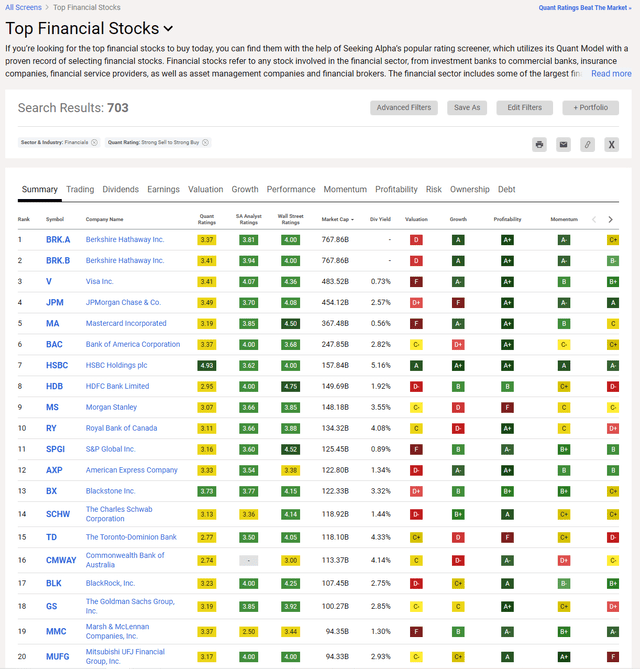Sort by Wall Street Ratings header
This screenshot has width=640, height=669.
pos(291,219)
